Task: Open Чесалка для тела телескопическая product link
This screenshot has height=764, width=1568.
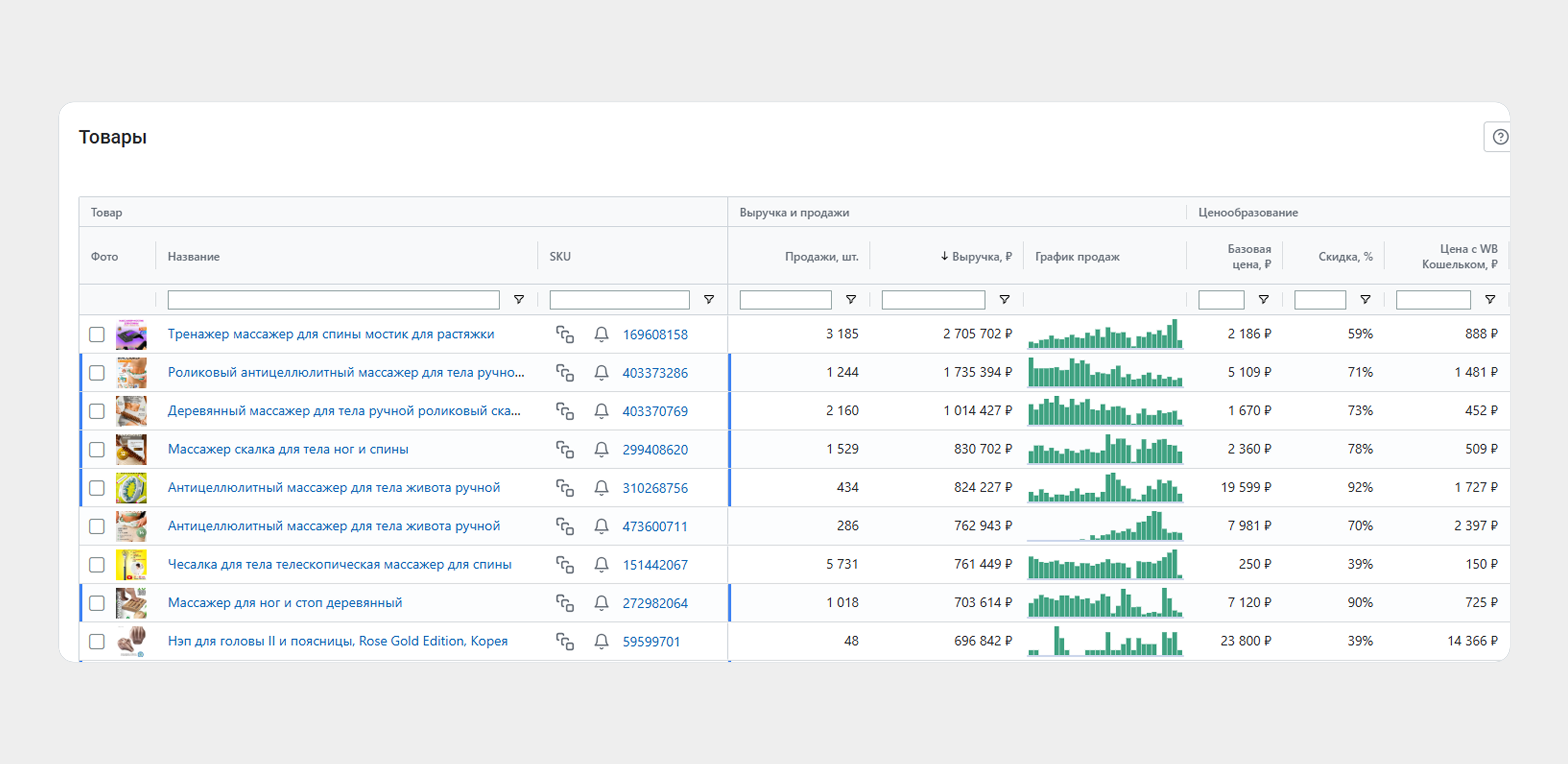Action: click(x=339, y=564)
